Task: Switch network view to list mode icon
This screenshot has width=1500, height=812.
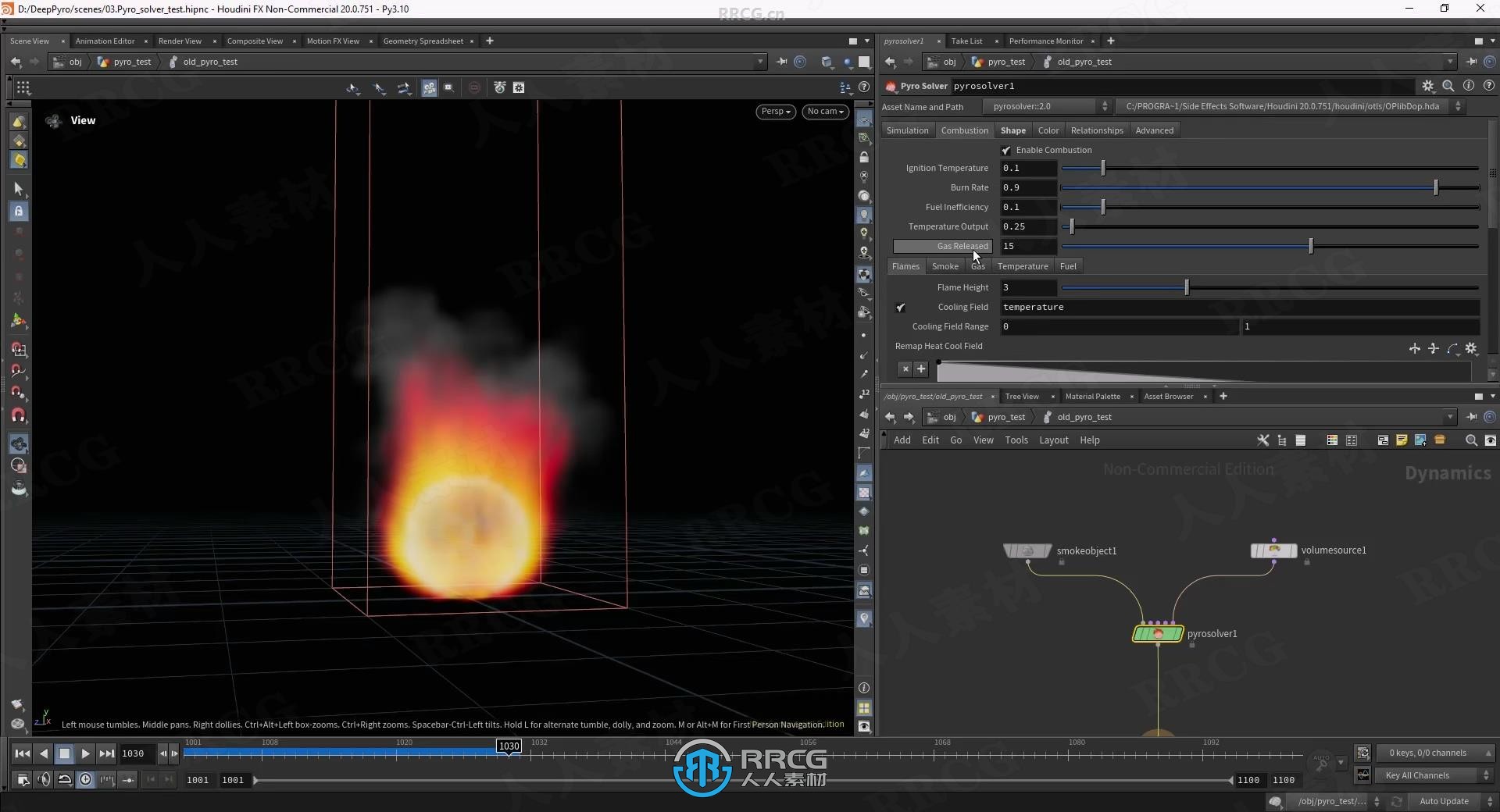Action: pos(1301,440)
